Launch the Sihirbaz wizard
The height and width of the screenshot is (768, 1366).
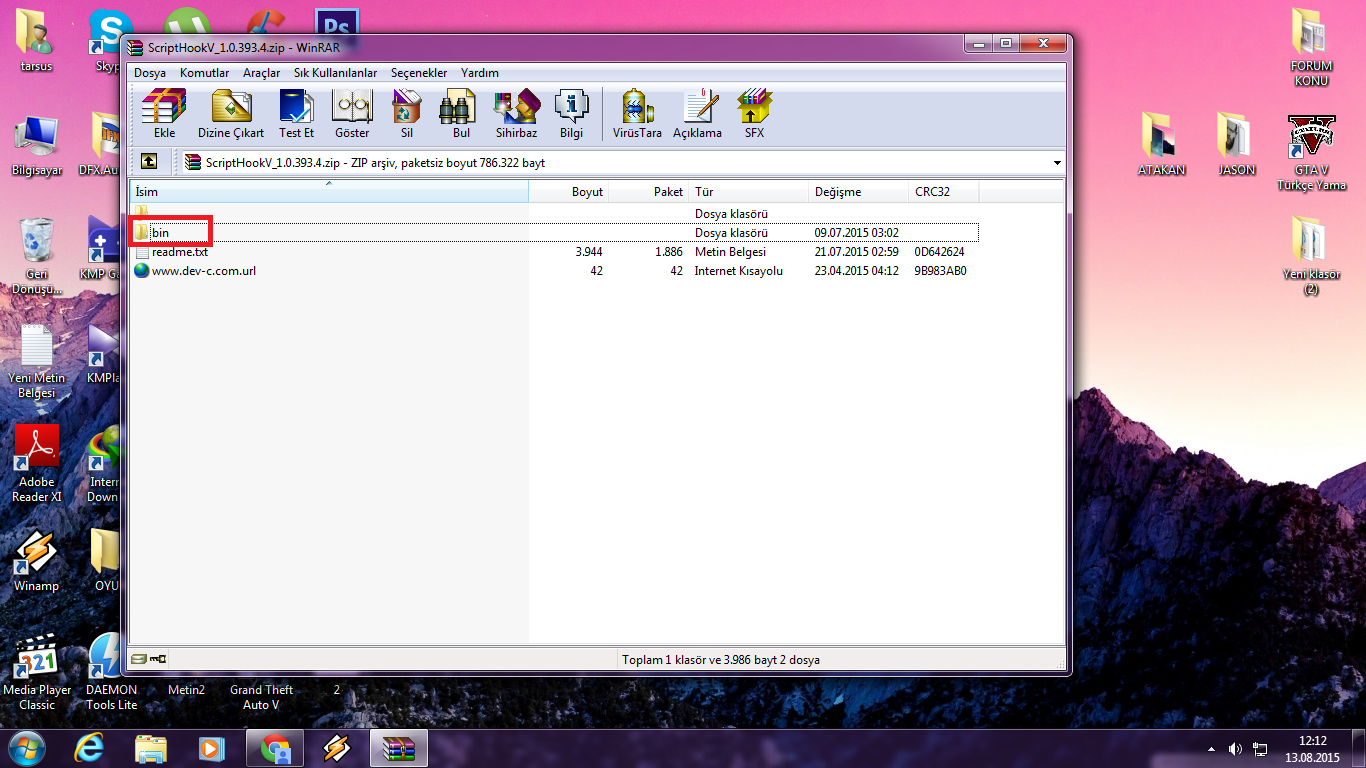(516, 114)
